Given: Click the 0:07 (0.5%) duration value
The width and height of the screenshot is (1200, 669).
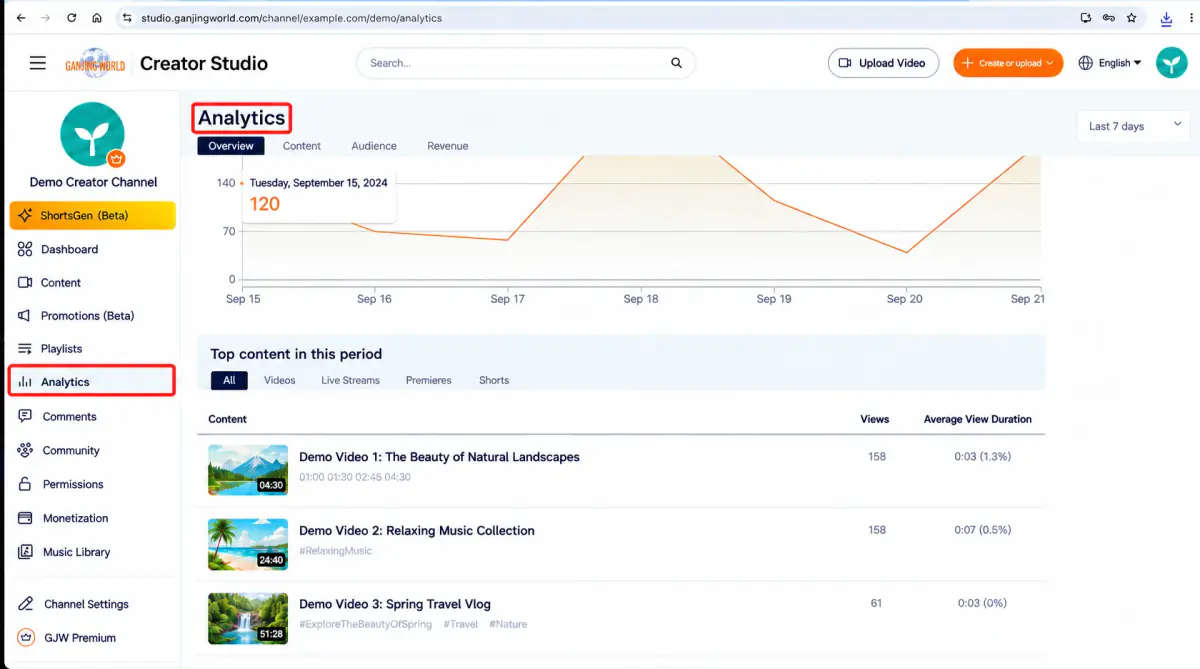Looking at the screenshot, I should (983, 530).
